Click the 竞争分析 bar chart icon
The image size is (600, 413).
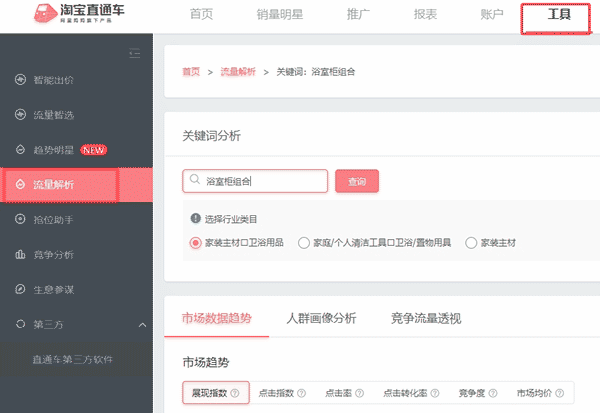tap(20, 254)
